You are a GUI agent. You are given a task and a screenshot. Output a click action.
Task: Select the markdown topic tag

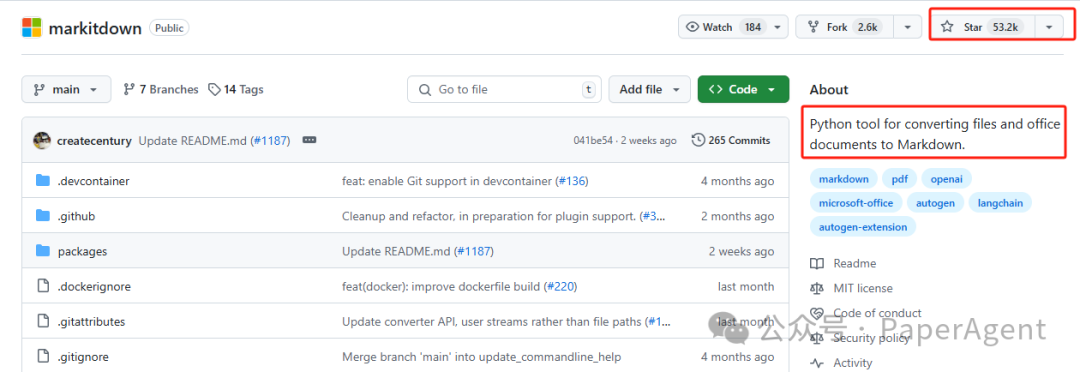tap(844, 179)
